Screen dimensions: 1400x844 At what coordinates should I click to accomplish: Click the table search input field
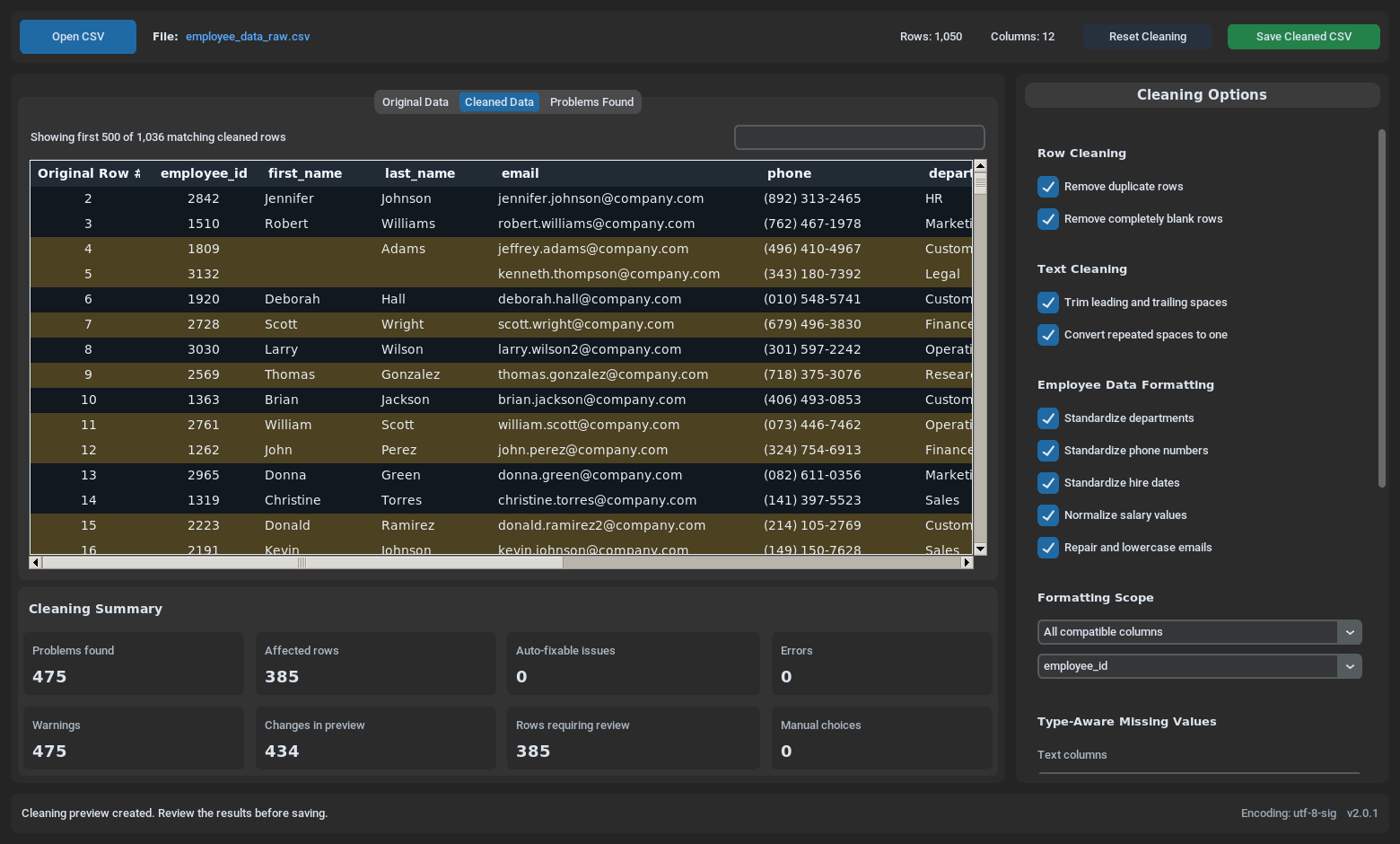pos(859,137)
